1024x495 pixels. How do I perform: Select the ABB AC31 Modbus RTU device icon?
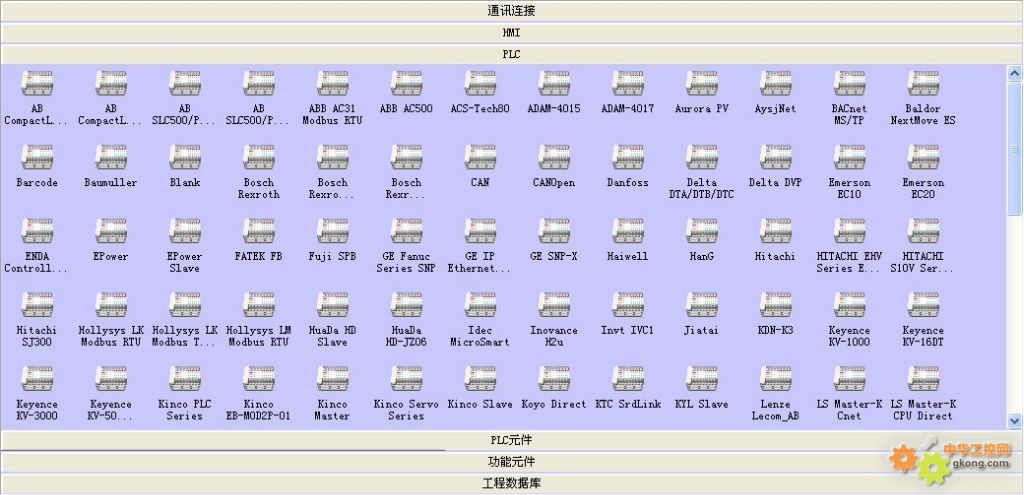tap(332, 84)
